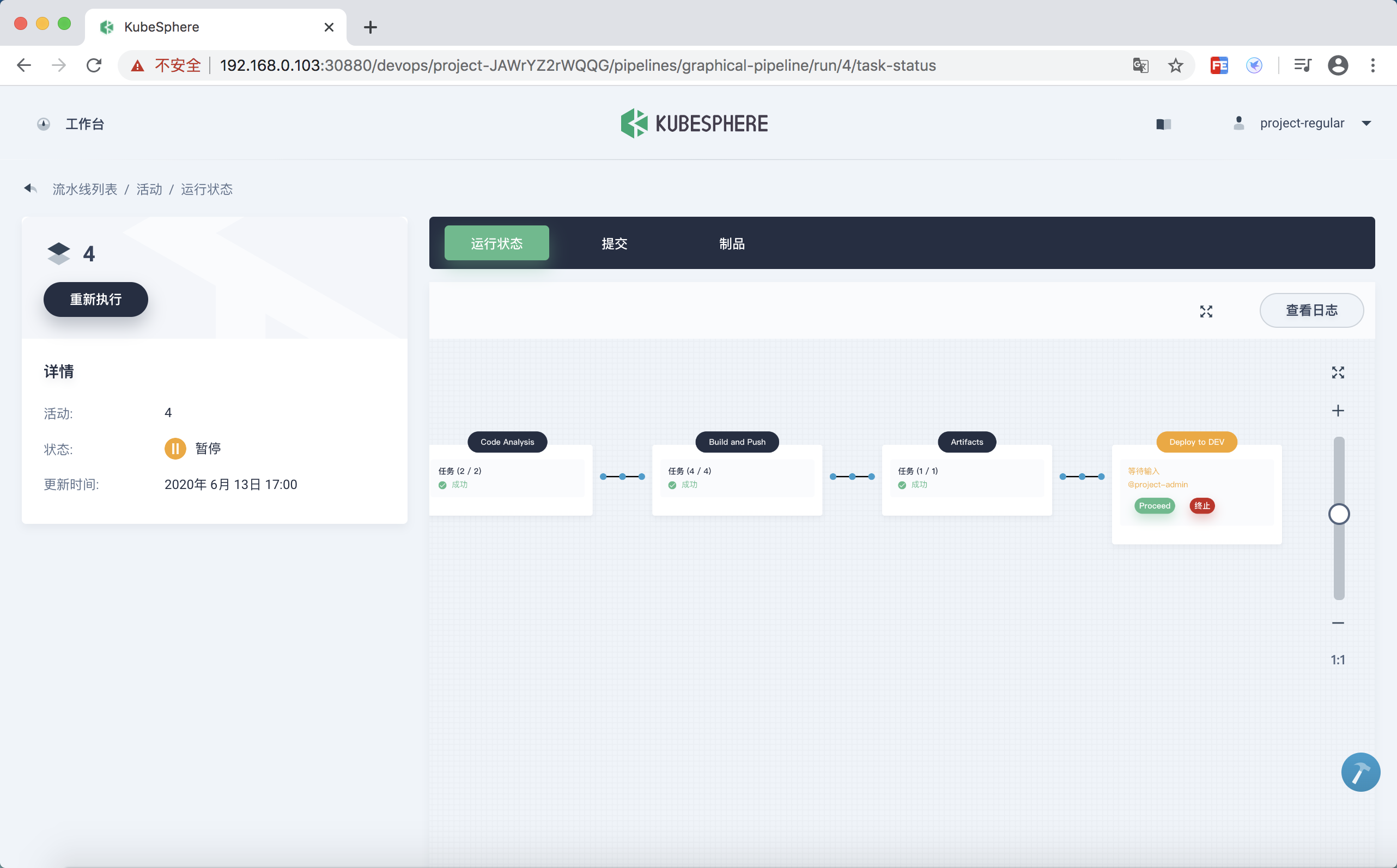Click the Proceed button in Deploy to DEV
The image size is (1397, 868).
click(1154, 506)
